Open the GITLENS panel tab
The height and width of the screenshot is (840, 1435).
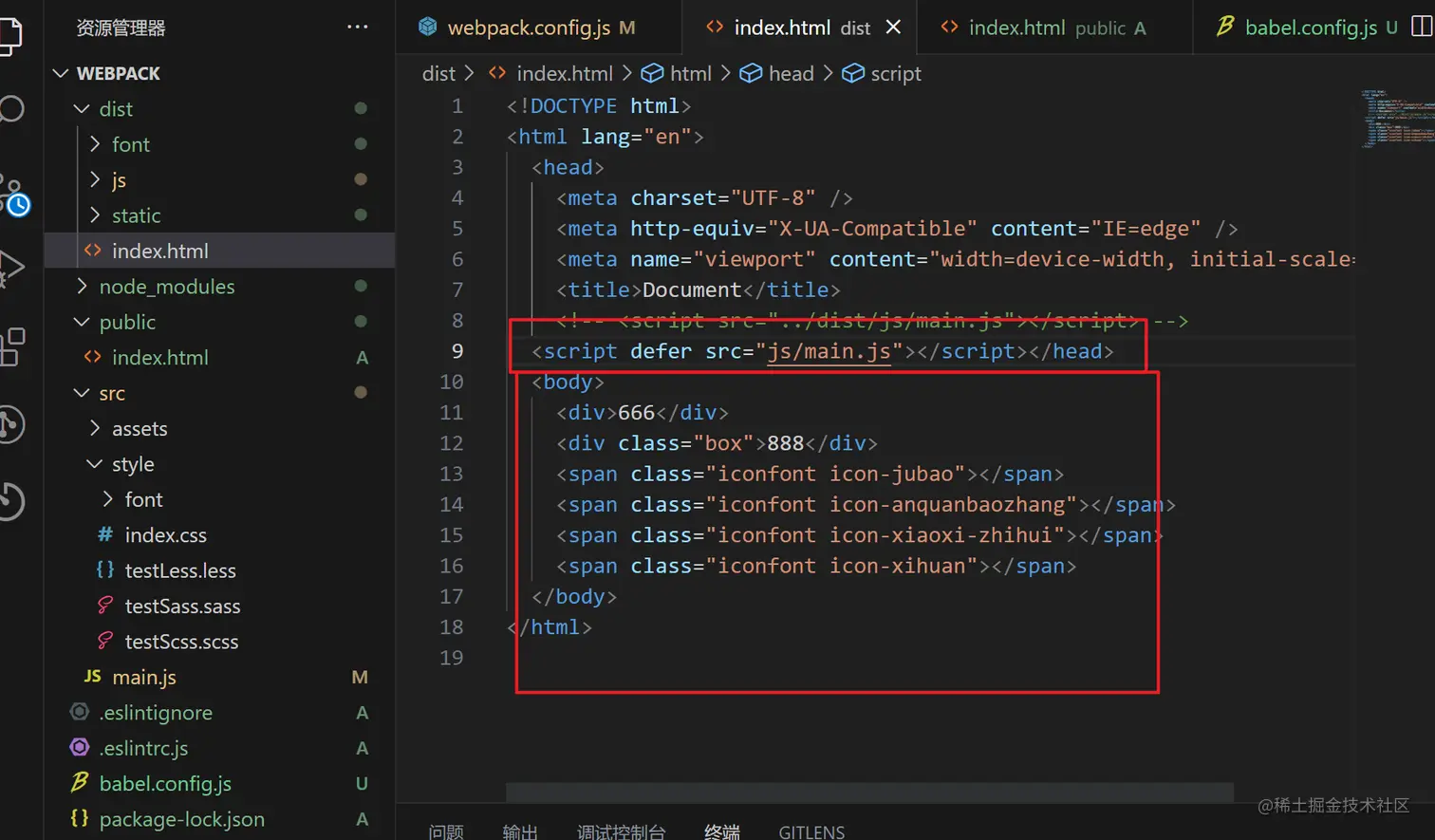tap(811, 831)
